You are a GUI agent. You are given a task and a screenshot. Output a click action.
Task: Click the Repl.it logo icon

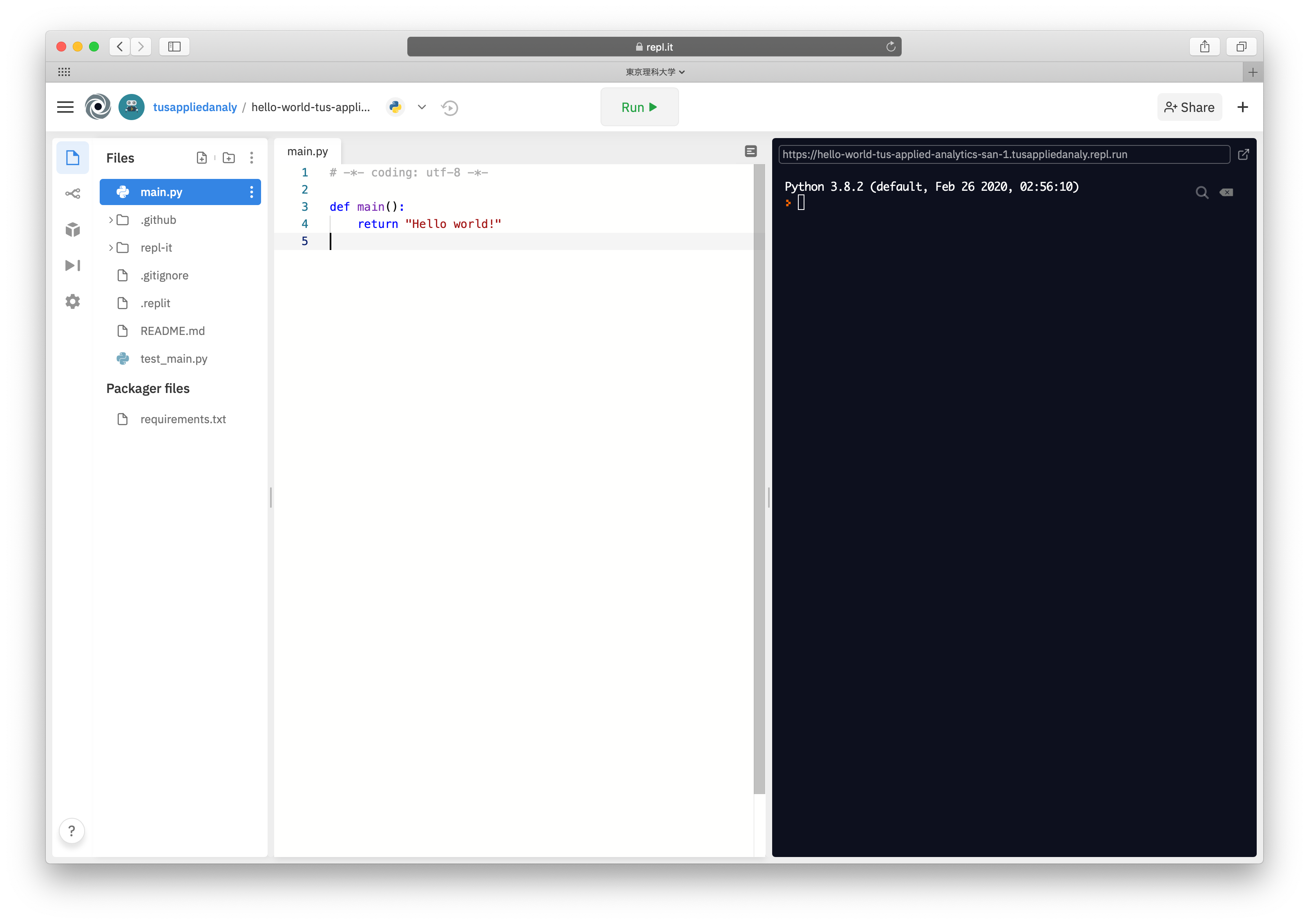pyautogui.click(x=98, y=107)
